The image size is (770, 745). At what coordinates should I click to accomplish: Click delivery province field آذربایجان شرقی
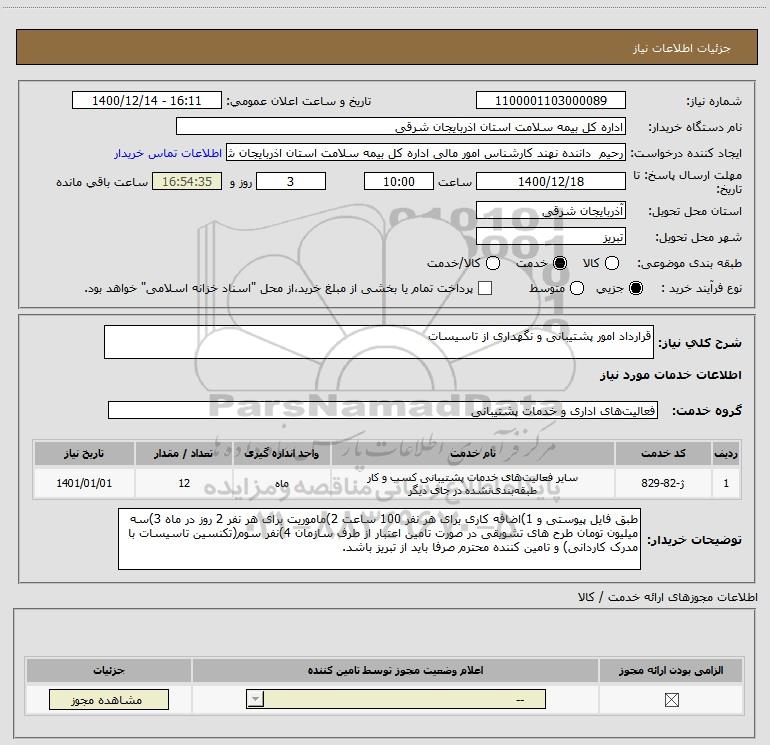(x=550, y=211)
